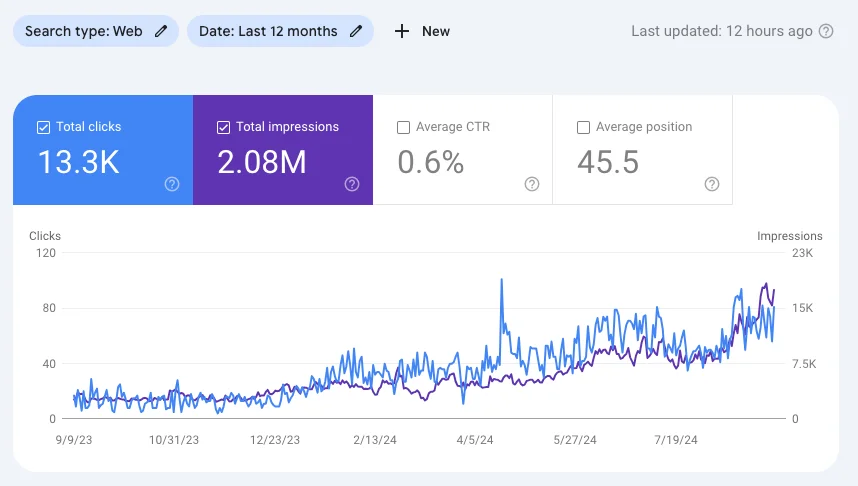
Task: Open the help icon in Average CTR card
Action: pyautogui.click(x=532, y=184)
